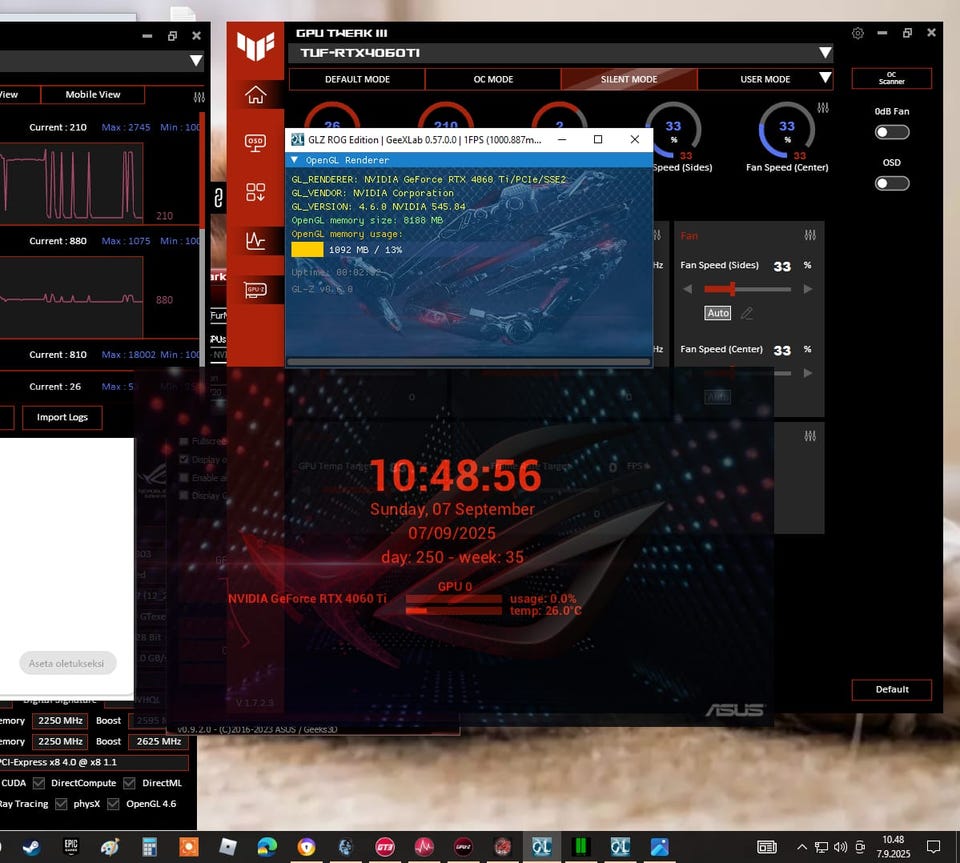The height and width of the screenshot is (863, 960).
Task: Open GPU-Z from the sidebar icon
Action: tap(255, 290)
